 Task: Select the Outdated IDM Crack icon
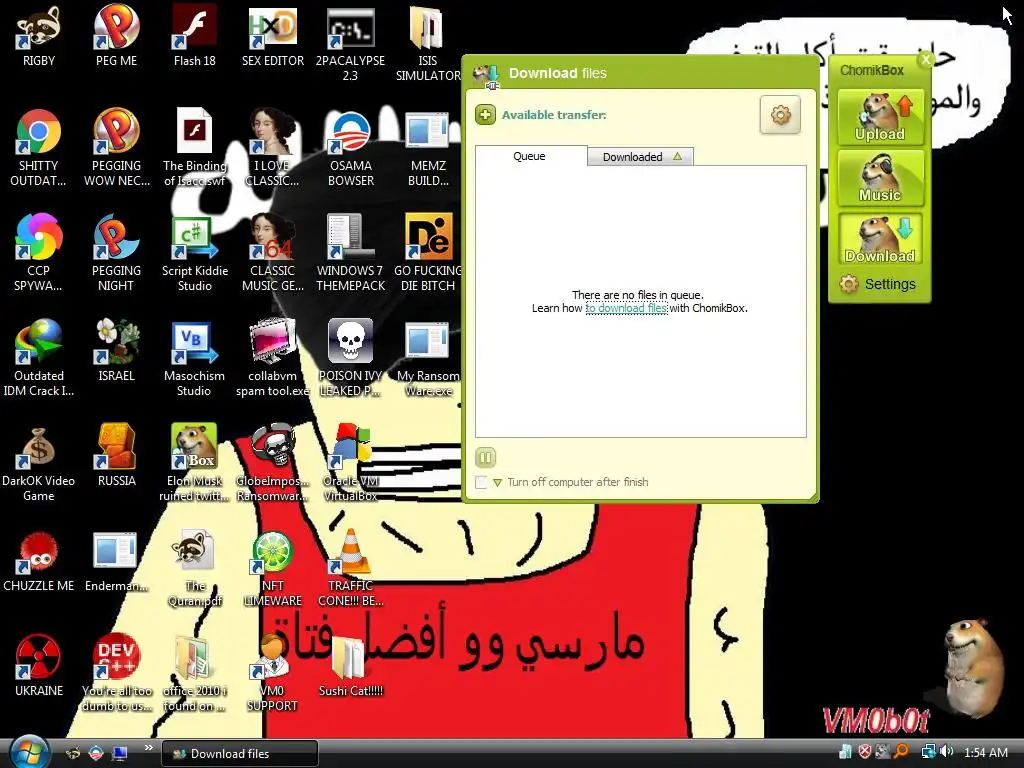pos(39,358)
